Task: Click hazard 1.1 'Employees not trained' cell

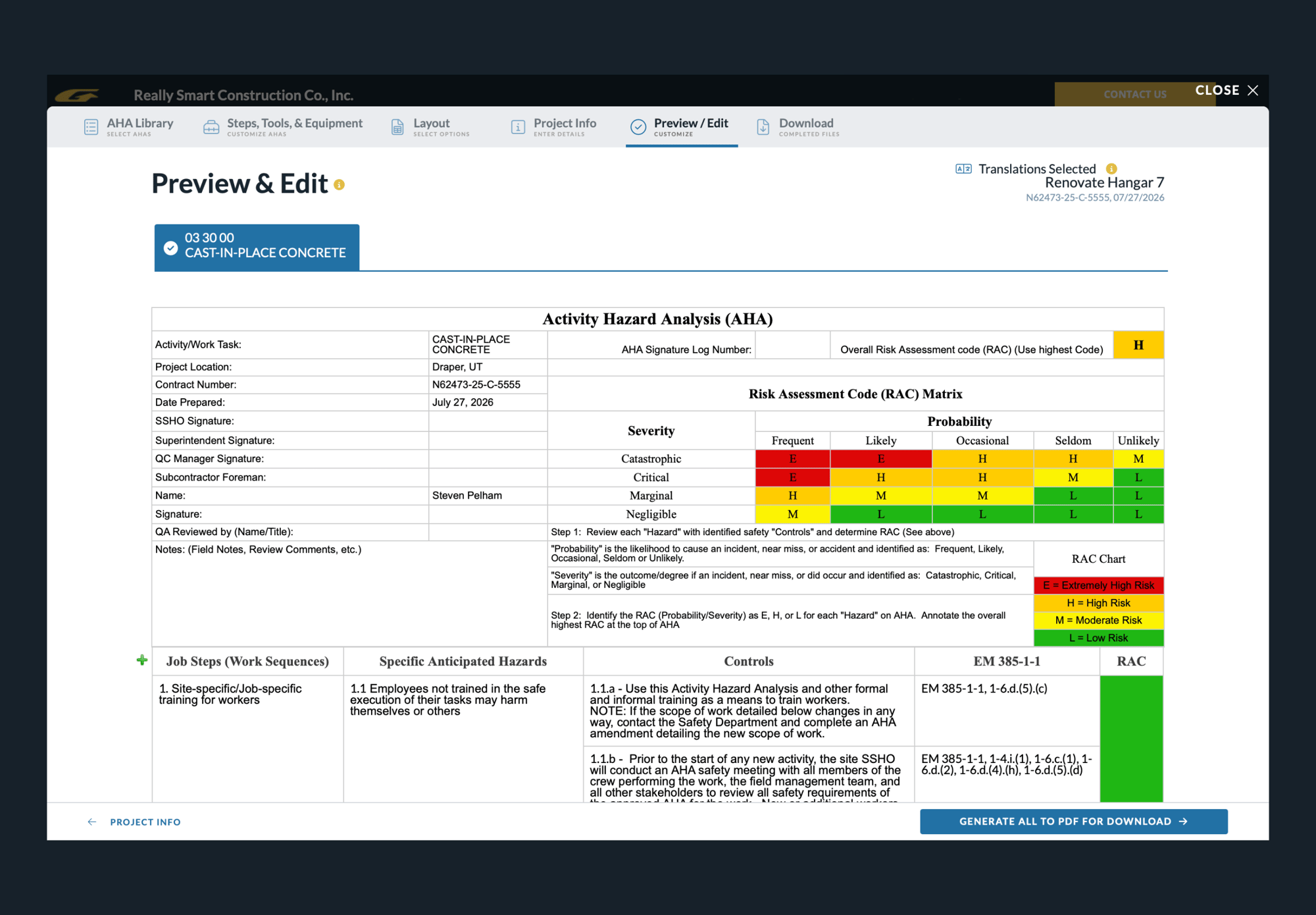Action: tap(463, 739)
